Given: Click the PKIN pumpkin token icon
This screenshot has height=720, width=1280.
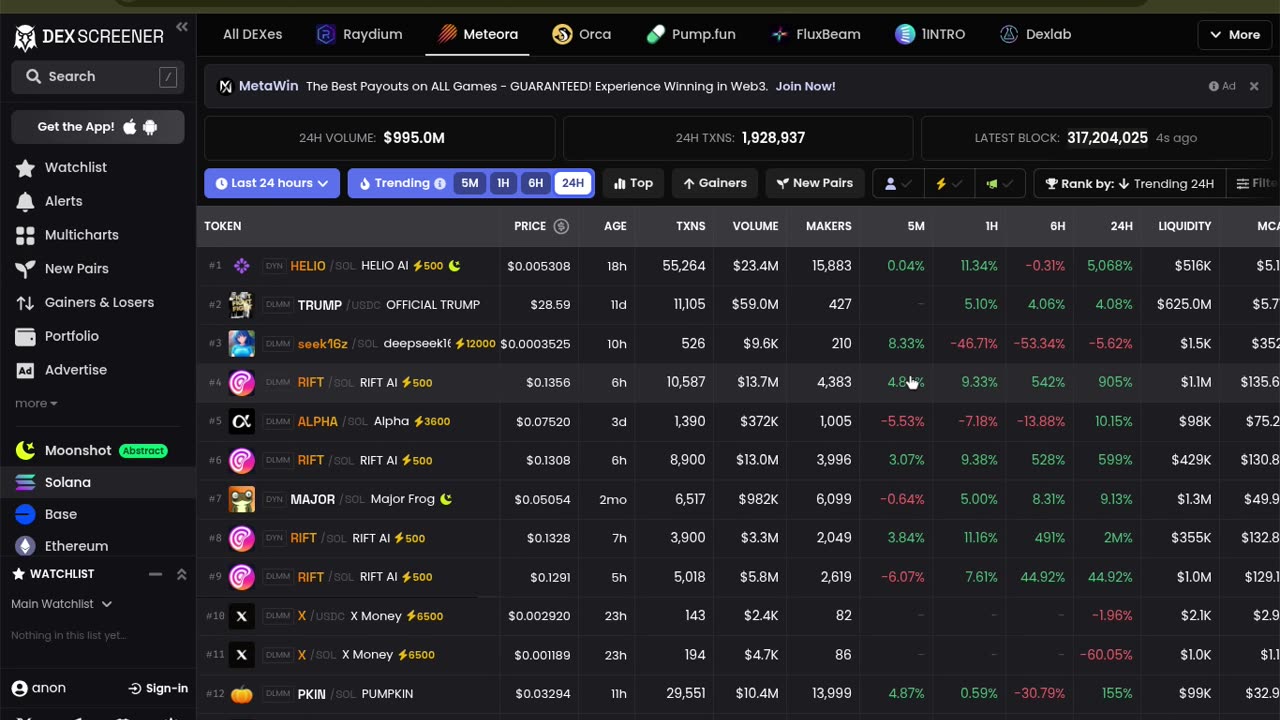Looking at the screenshot, I should (241, 694).
